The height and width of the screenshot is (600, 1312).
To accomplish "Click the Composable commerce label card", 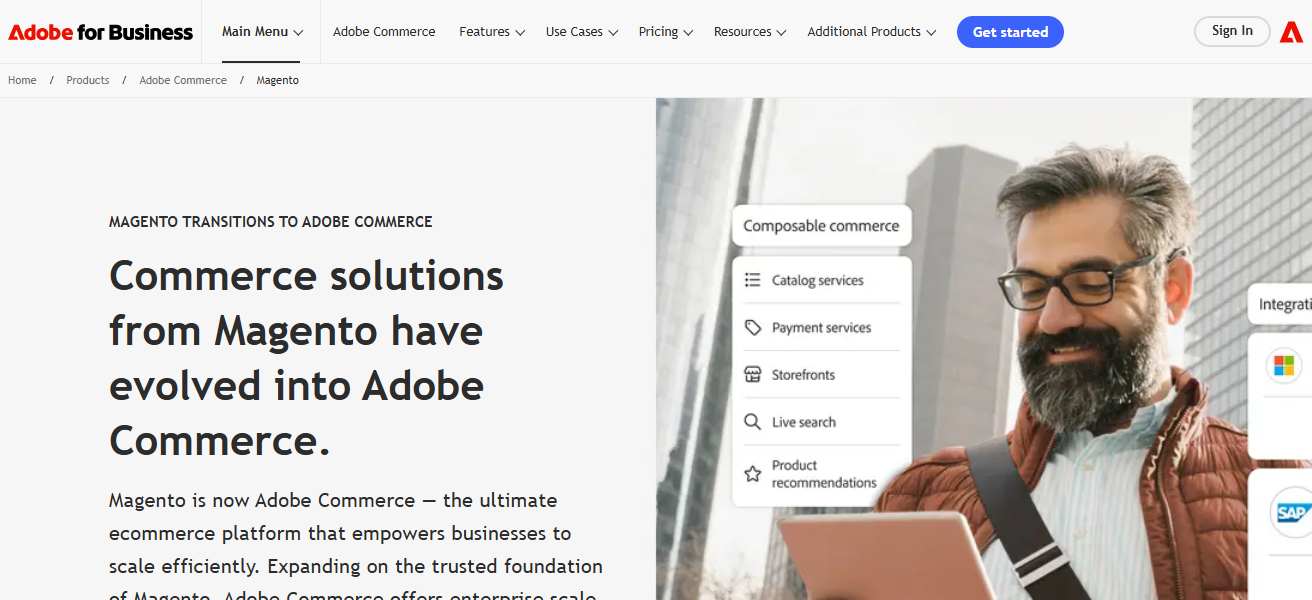I will tap(820, 225).
